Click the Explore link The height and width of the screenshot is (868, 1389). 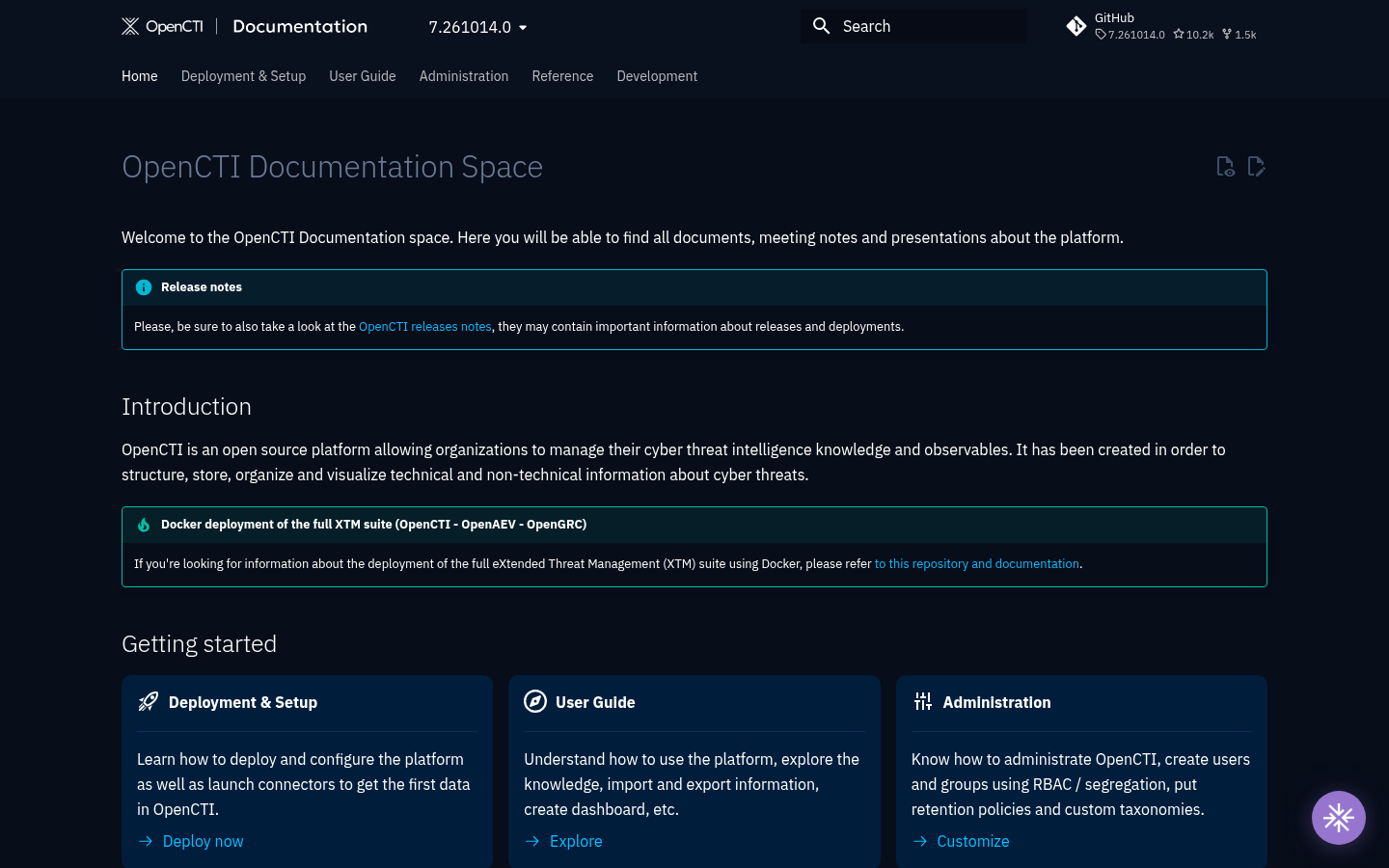[576, 841]
